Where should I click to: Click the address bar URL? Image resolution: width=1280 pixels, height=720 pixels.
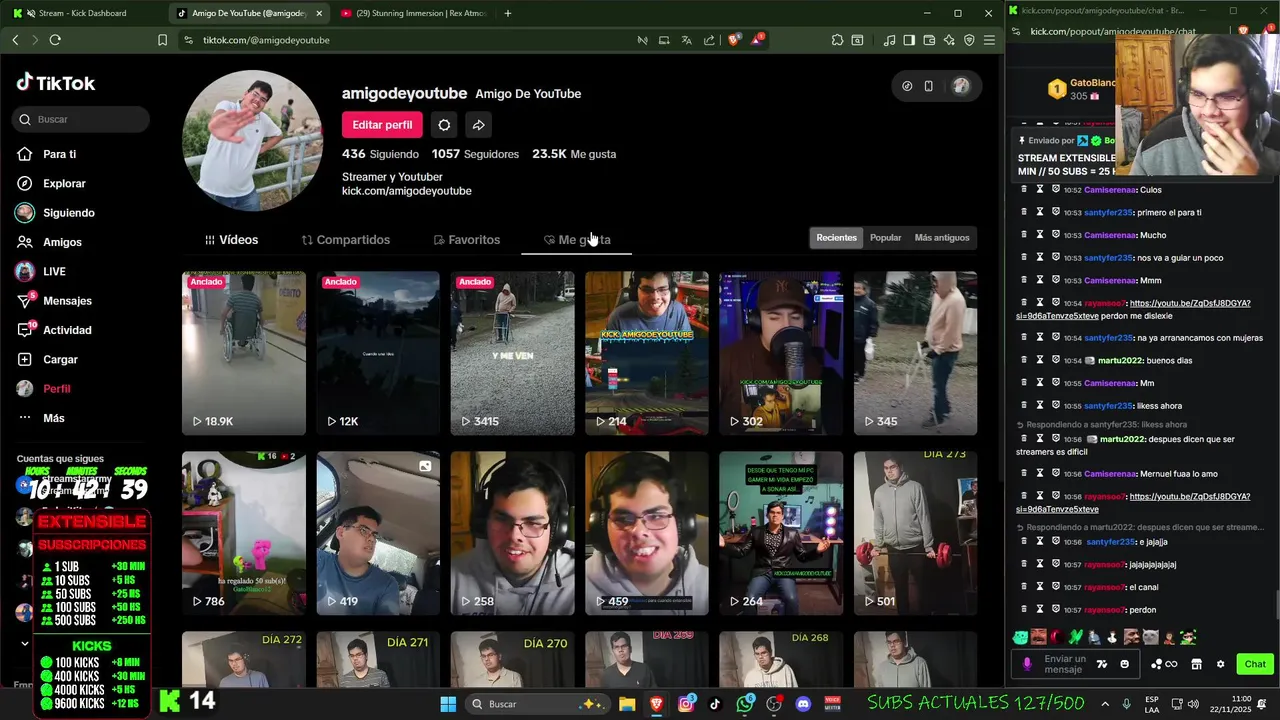pyautogui.click(x=266, y=40)
